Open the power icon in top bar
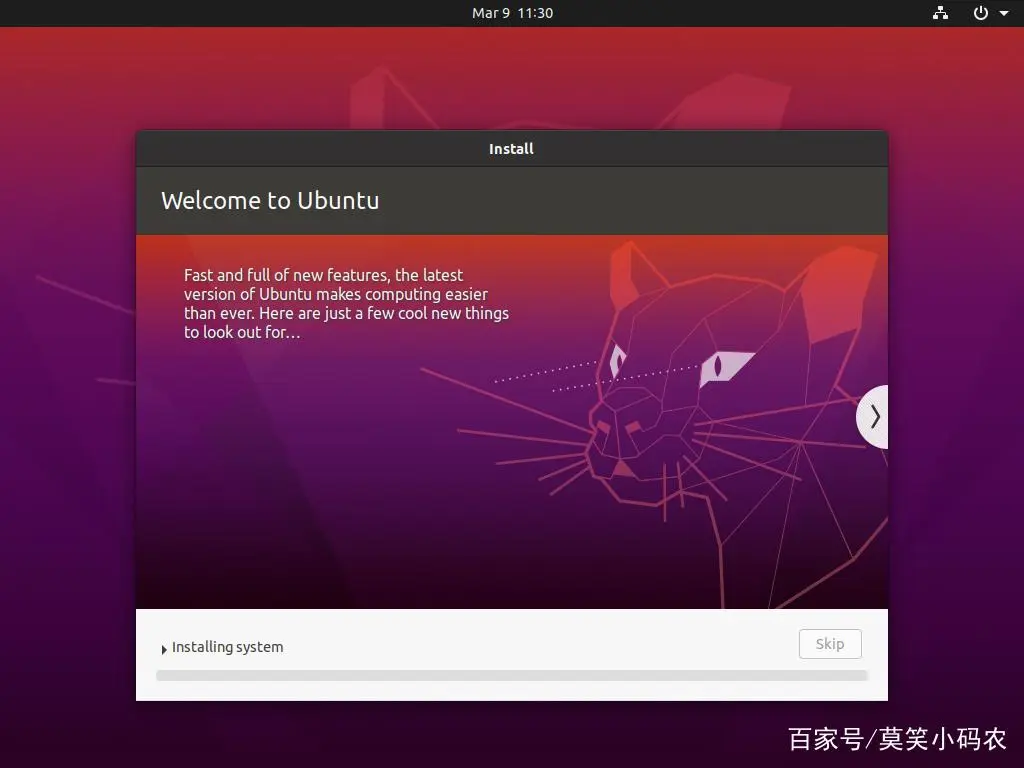The height and width of the screenshot is (768, 1024). 981,13
